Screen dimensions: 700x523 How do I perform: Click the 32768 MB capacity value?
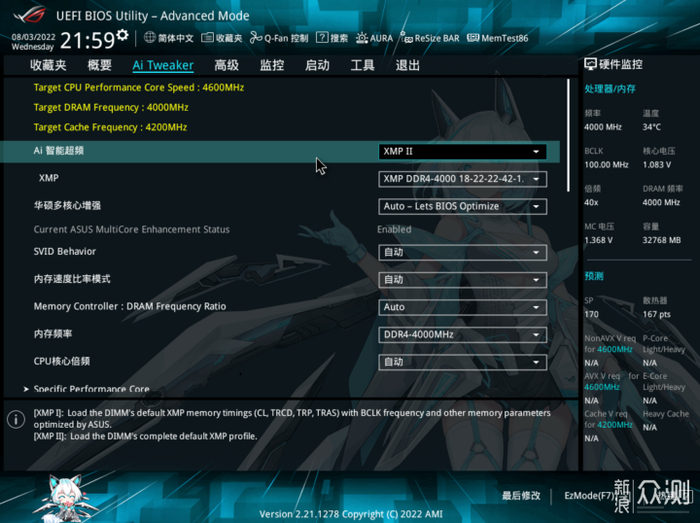click(662, 240)
